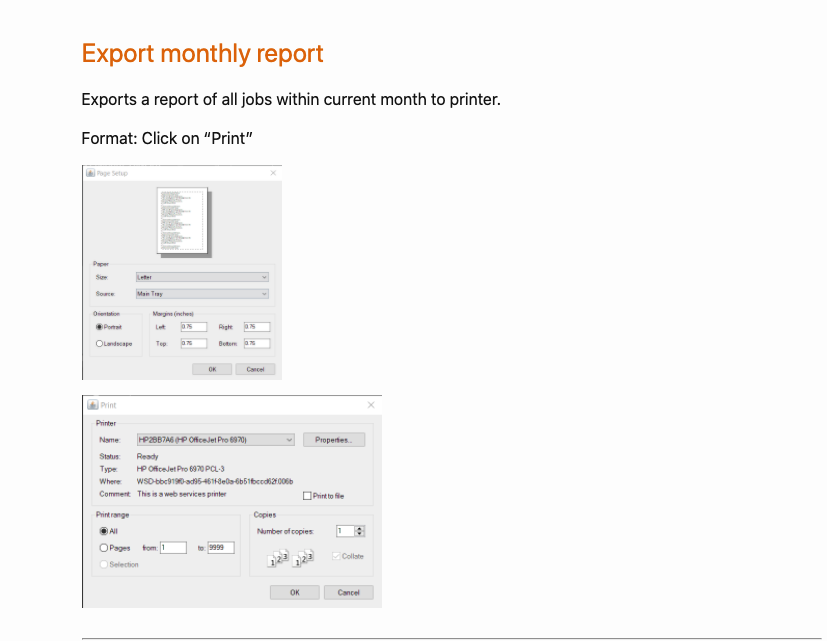Viewport: 827px width, 641px height.
Task: Click the Number of copies field
Action: pyautogui.click(x=345, y=531)
